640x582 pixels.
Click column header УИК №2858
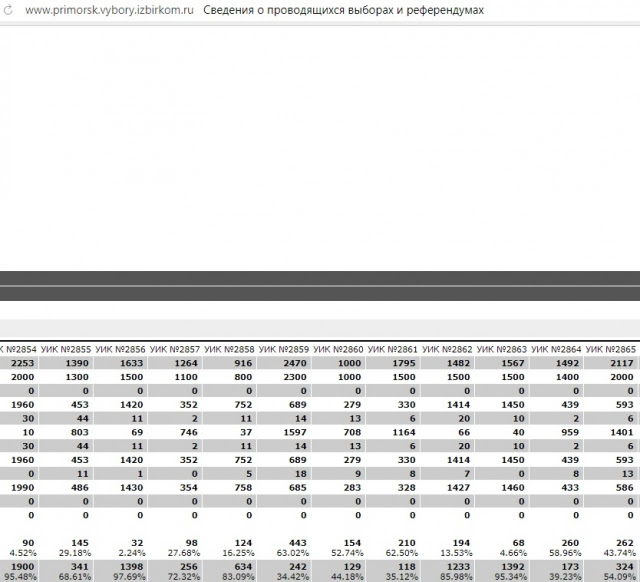click(229, 349)
